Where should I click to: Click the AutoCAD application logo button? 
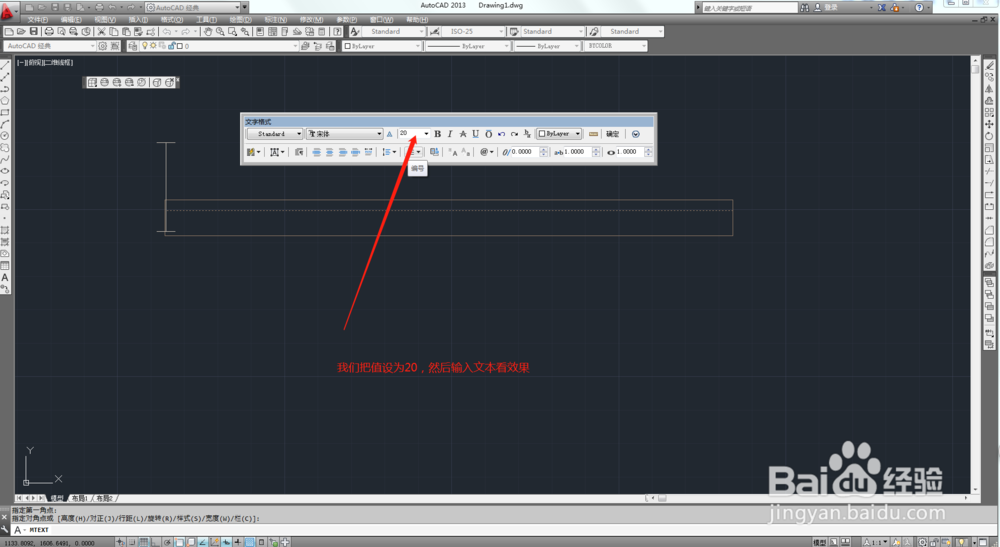(x=8, y=11)
